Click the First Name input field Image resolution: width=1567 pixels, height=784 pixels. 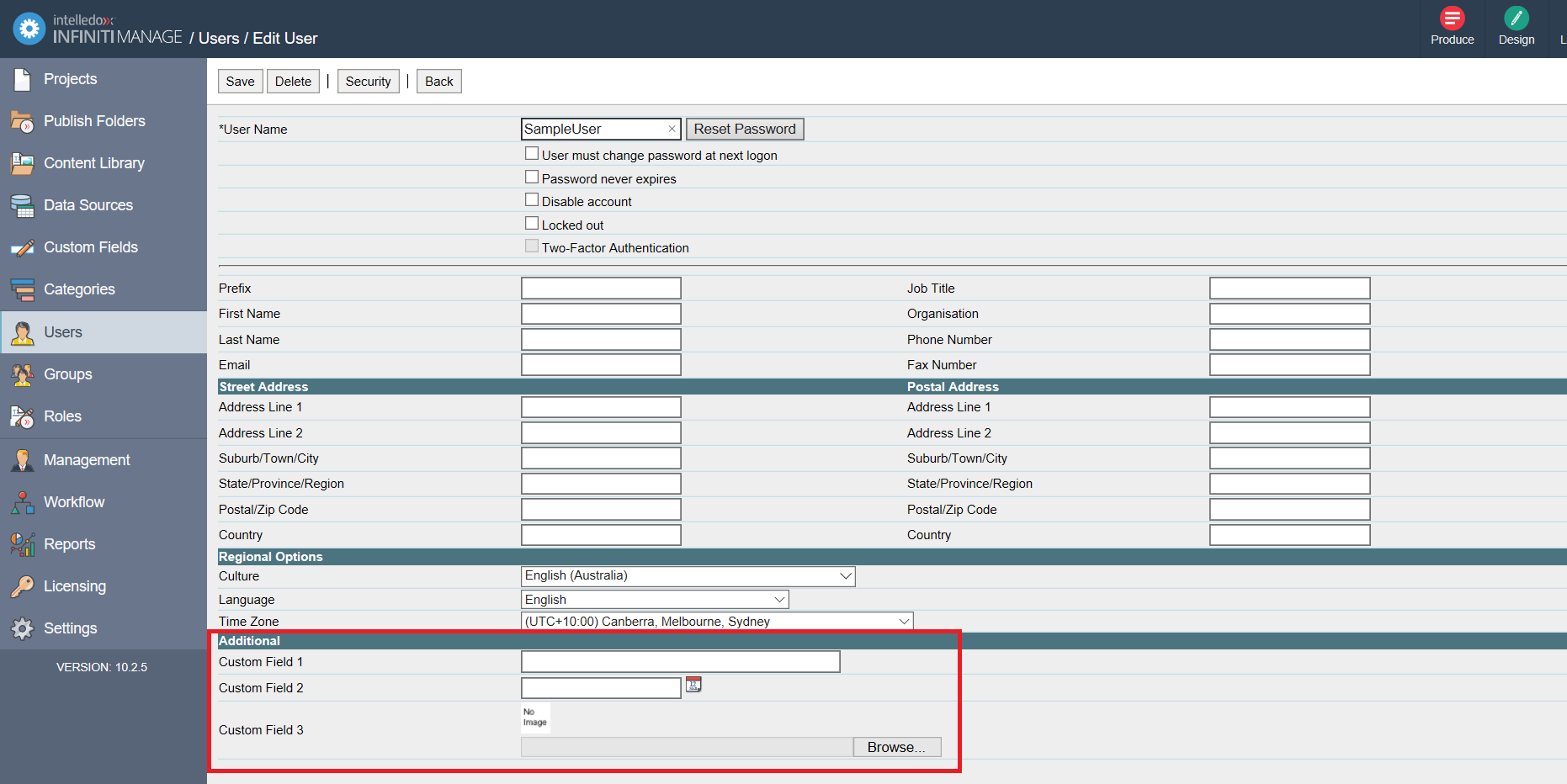click(x=601, y=314)
